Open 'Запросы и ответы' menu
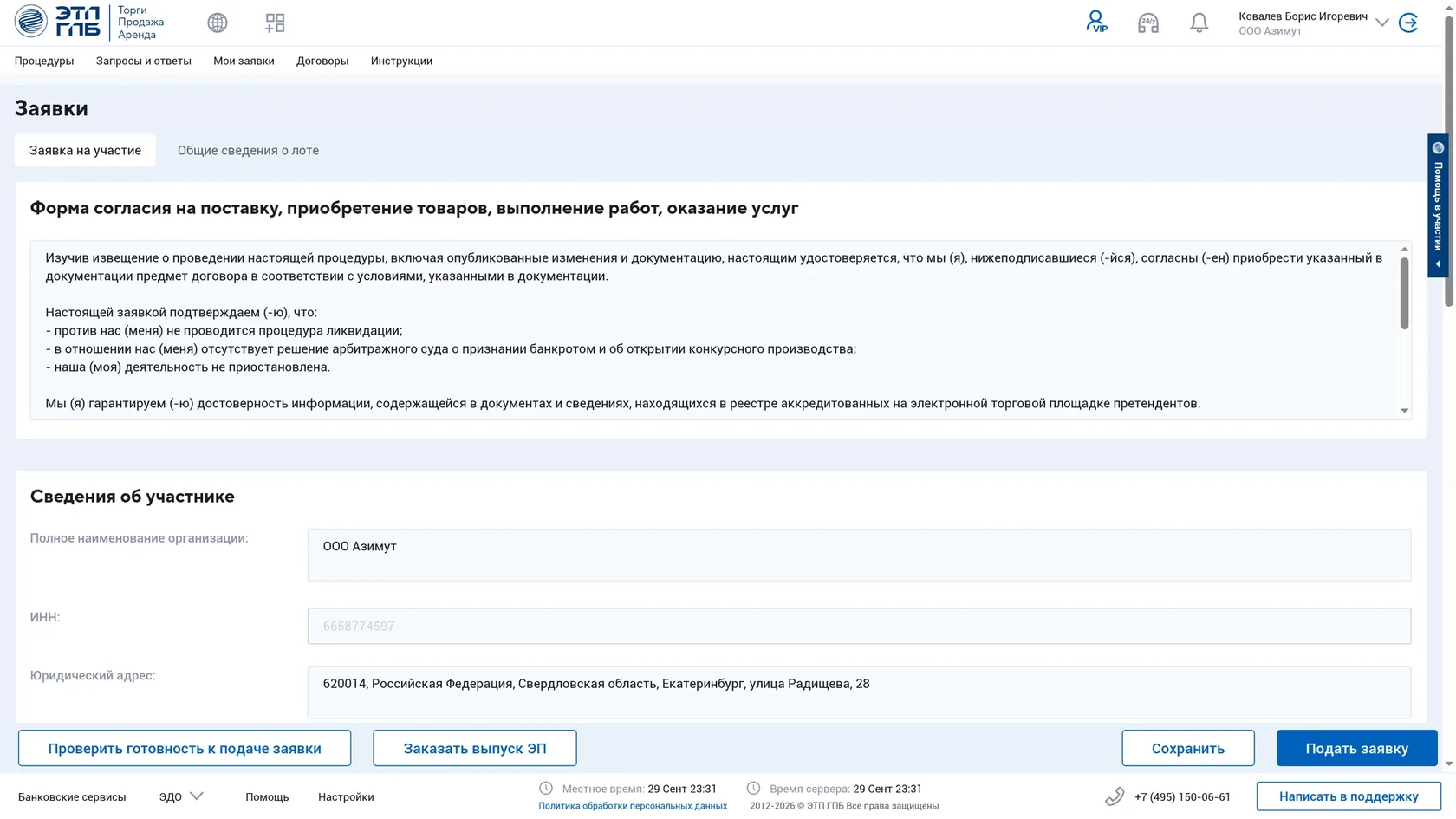The height and width of the screenshot is (819, 1456). pos(144,61)
